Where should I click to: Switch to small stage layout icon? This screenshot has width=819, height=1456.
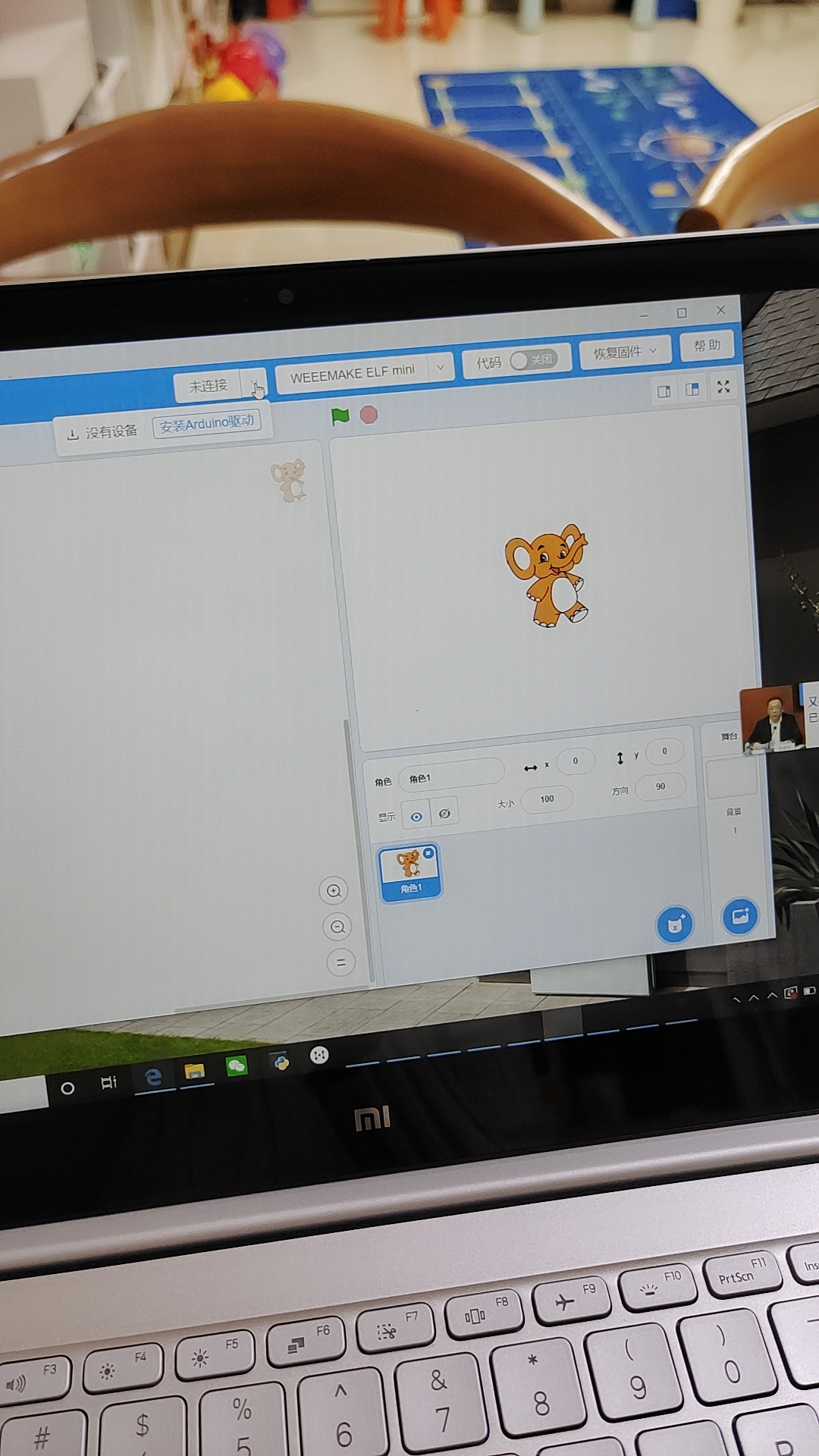point(664,391)
